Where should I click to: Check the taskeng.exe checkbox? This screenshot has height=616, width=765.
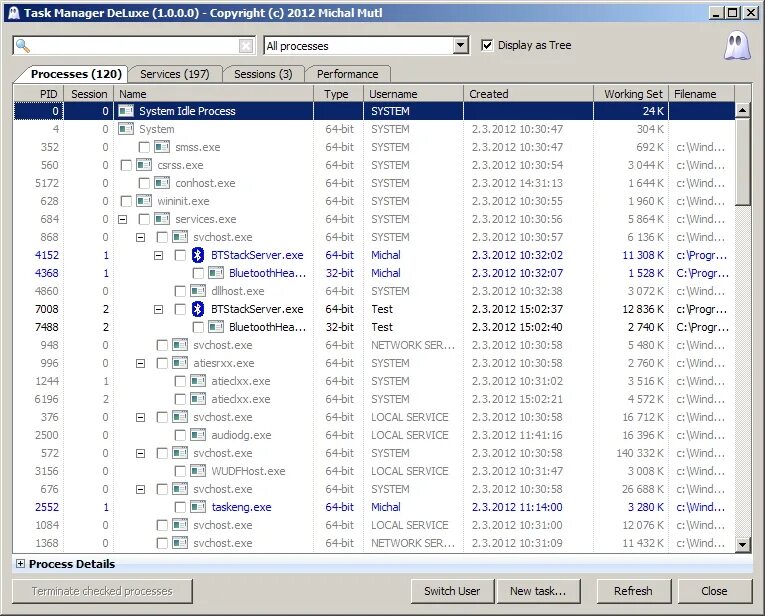(180, 508)
